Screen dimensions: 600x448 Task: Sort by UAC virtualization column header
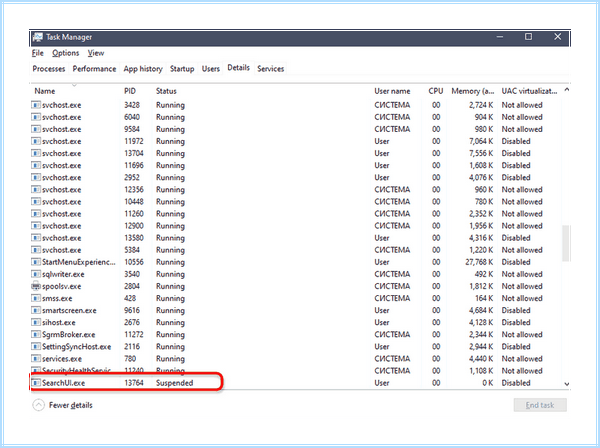(530, 91)
